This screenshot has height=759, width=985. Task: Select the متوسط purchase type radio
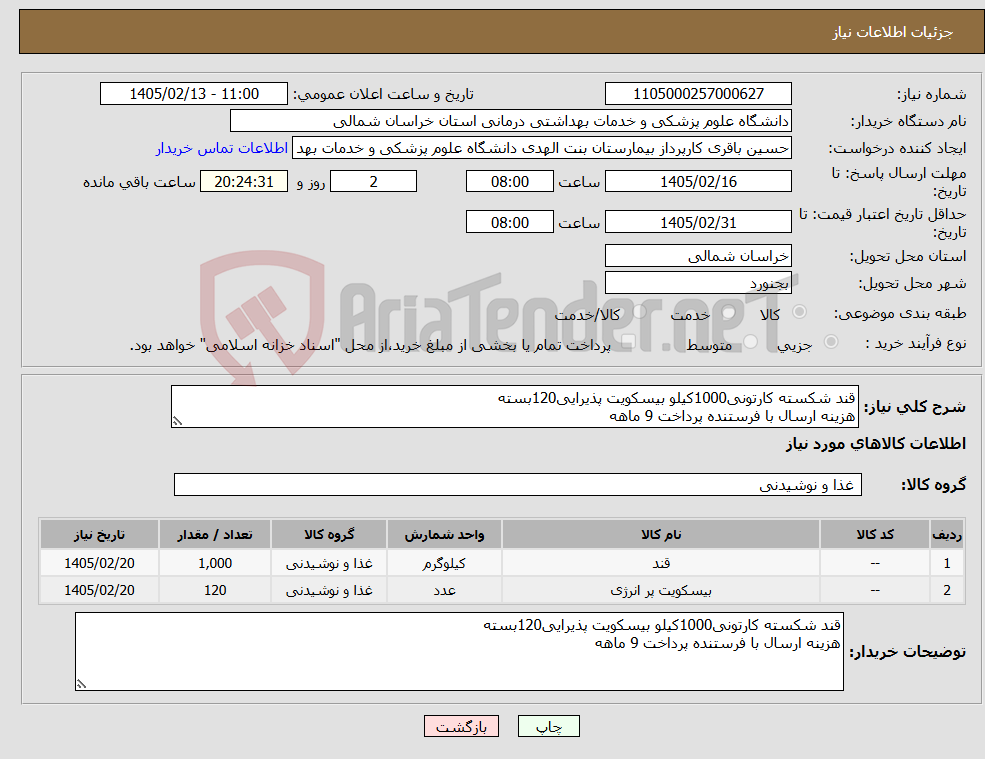coord(750,341)
